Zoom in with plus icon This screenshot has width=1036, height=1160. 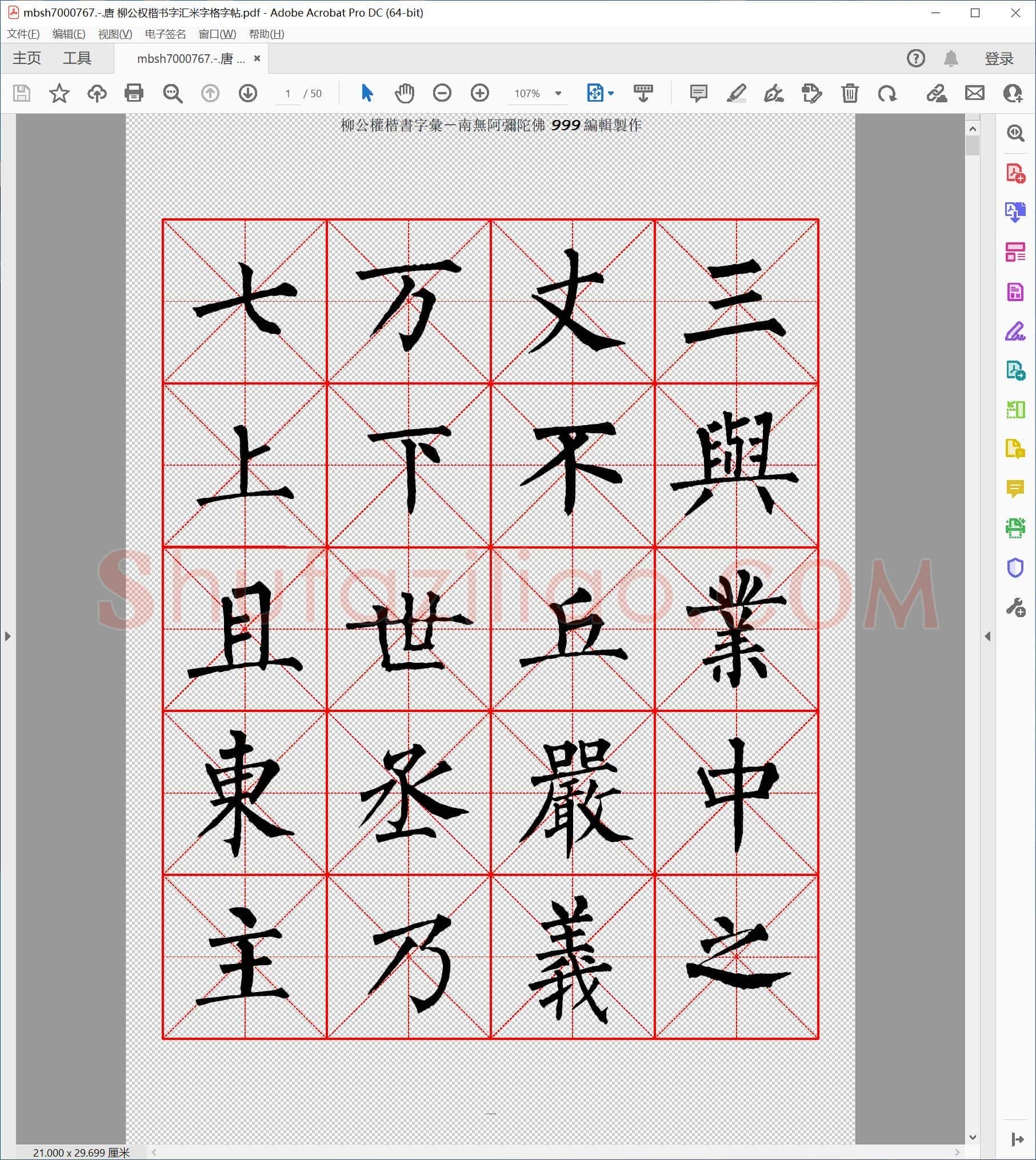click(480, 93)
